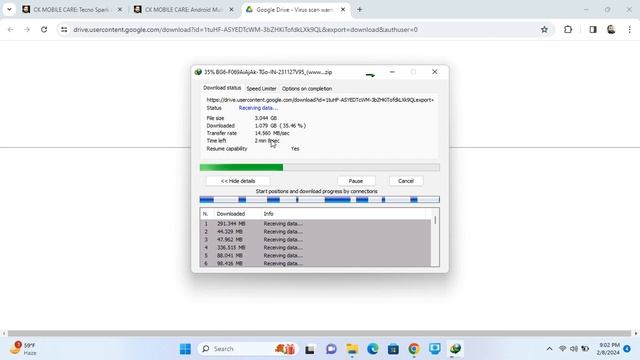640x360 pixels.
Task: Open the monitor app icon on taskbar
Action: pos(435,349)
